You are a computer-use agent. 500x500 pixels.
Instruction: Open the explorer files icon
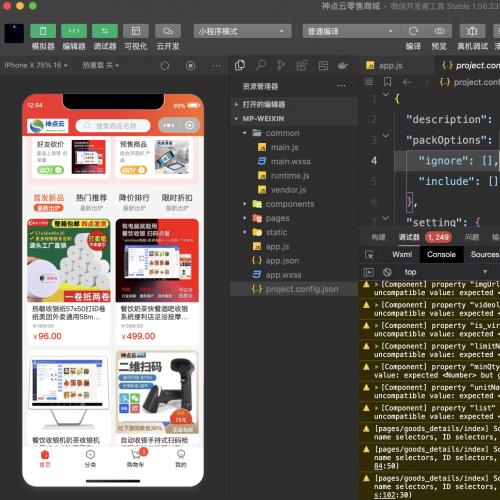[240, 65]
